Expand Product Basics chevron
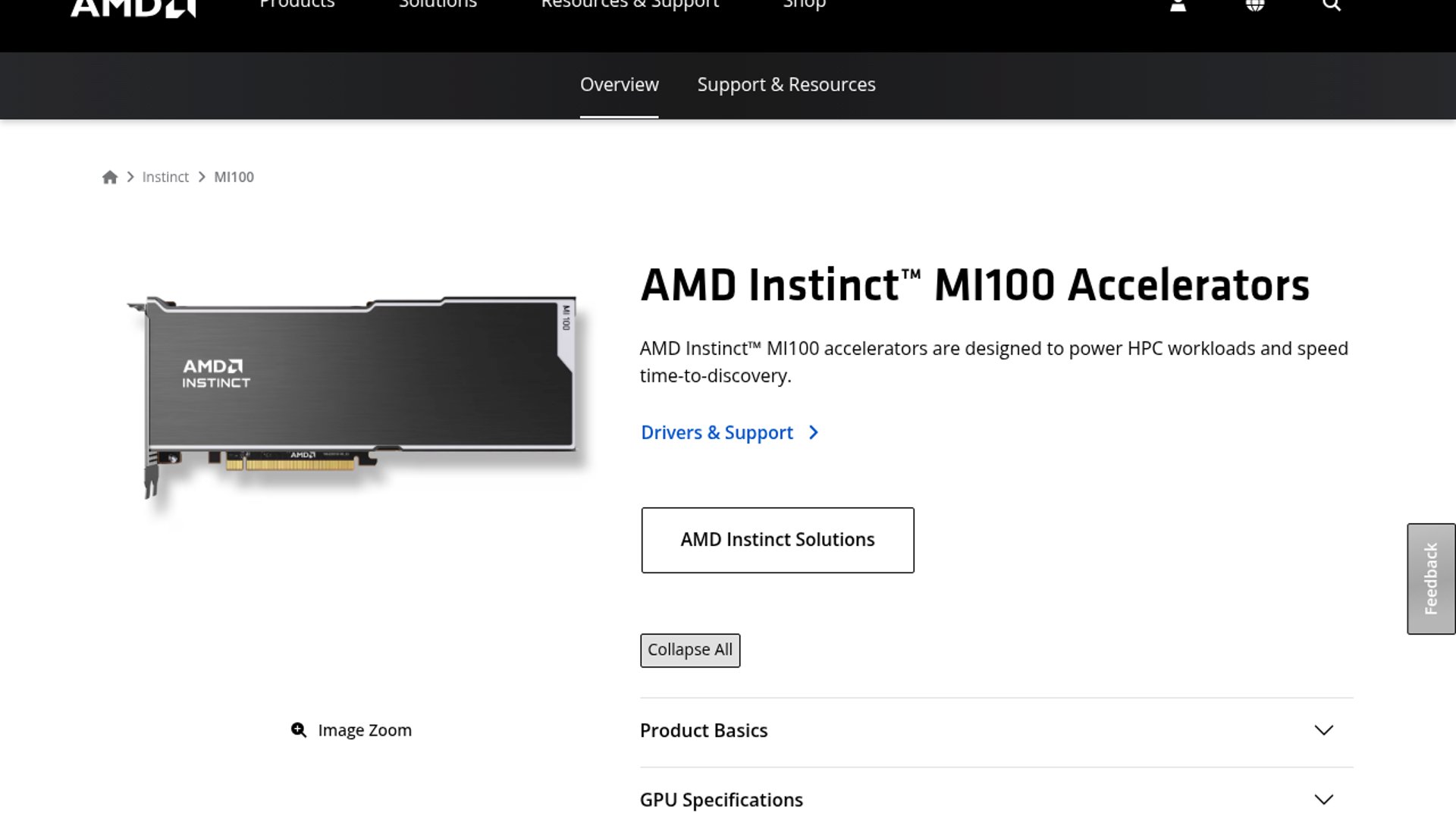1456x819 pixels. tap(1323, 730)
